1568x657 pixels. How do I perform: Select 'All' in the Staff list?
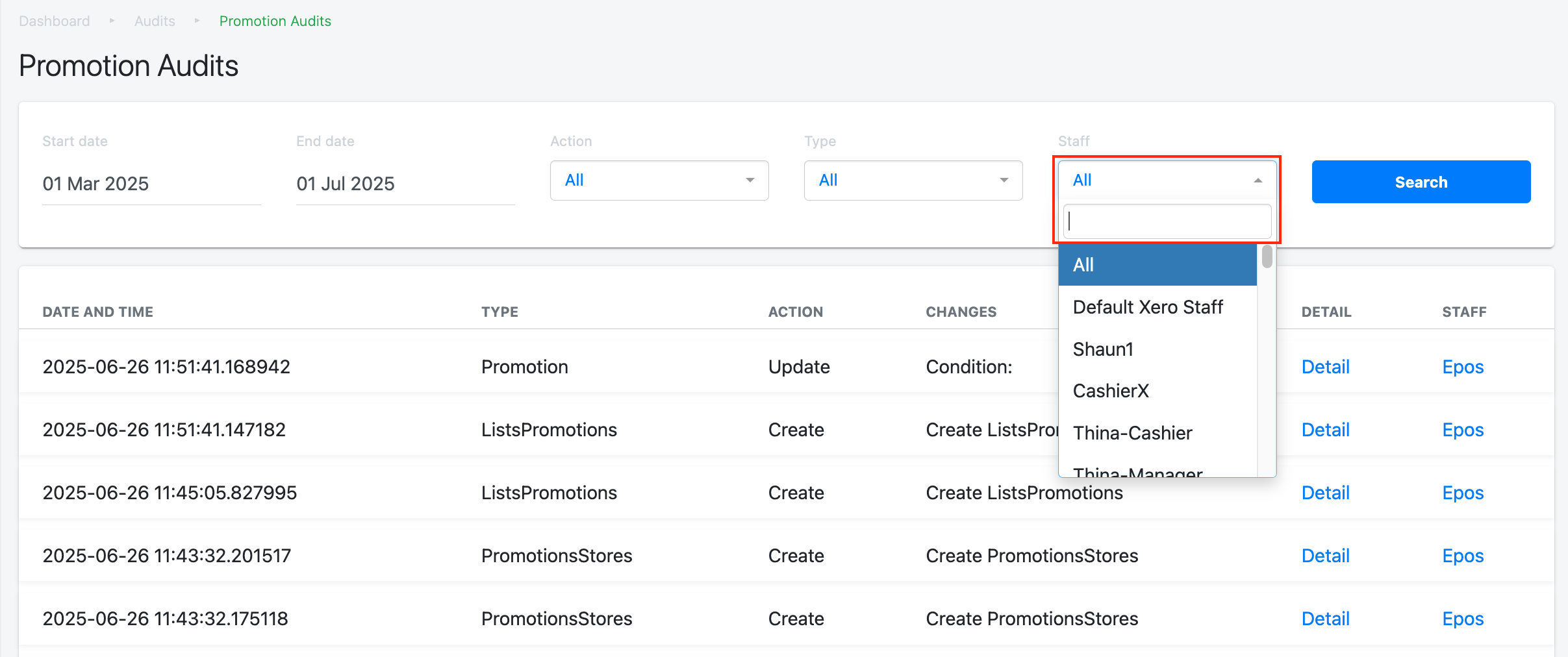click(x=1157, y=265)
